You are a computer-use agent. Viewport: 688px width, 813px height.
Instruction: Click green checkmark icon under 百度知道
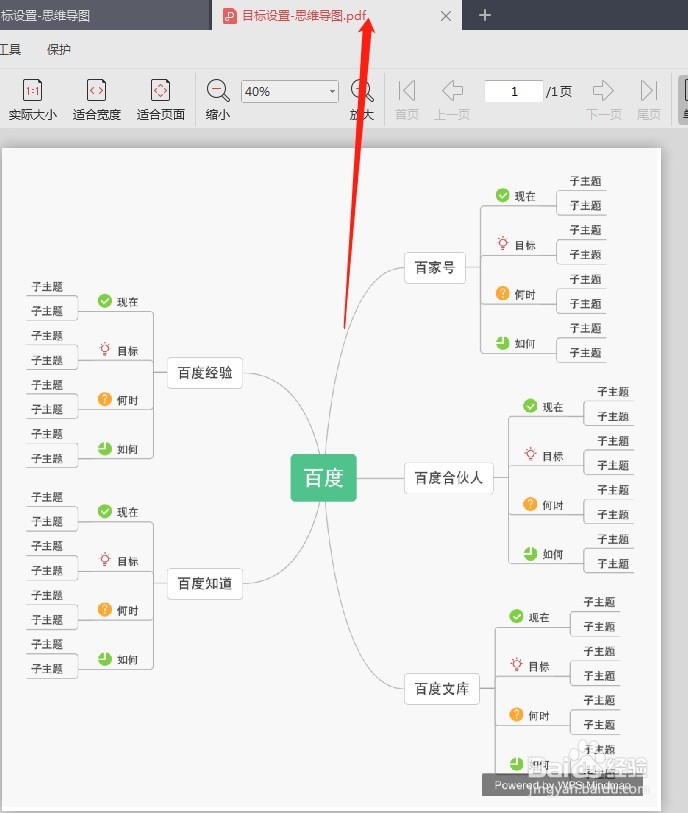(x=105, y=511)
